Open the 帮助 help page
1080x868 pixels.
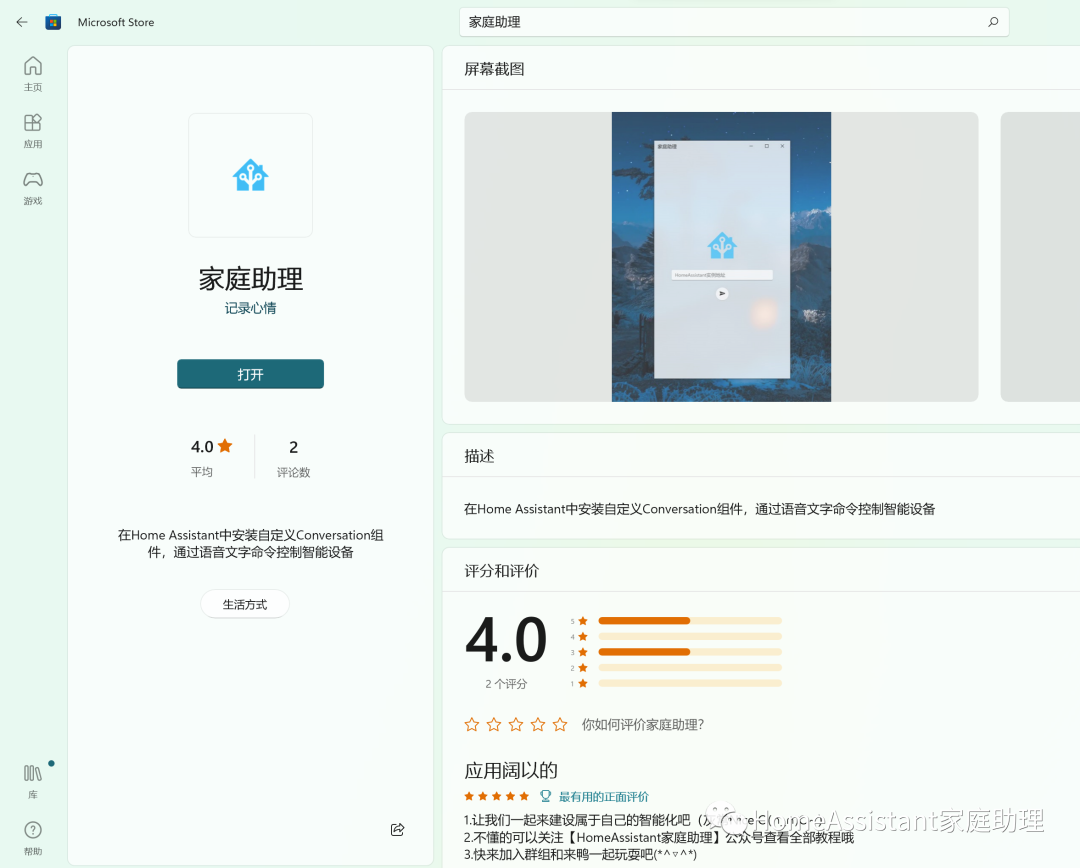32,838
